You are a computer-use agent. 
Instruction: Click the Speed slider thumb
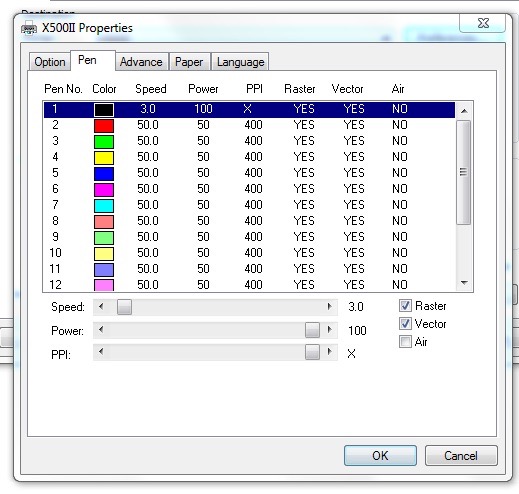coord(124,307)
